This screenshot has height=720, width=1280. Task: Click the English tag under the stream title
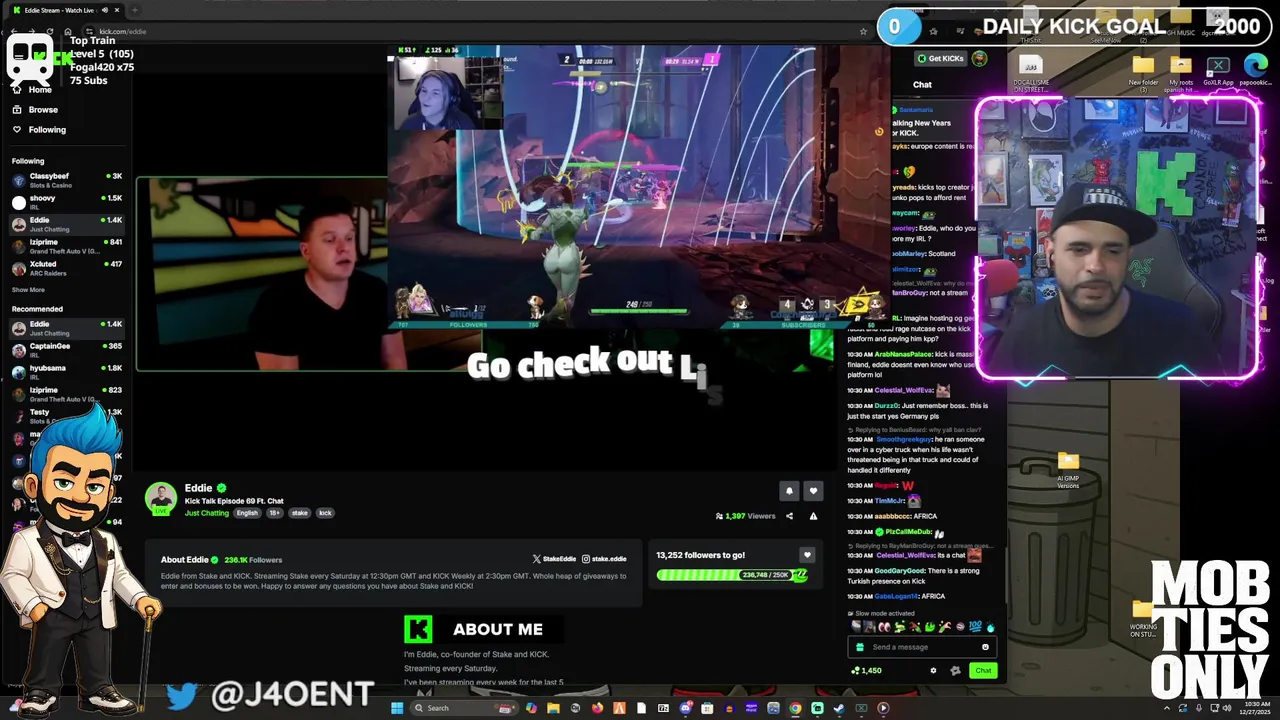point(247,513)
